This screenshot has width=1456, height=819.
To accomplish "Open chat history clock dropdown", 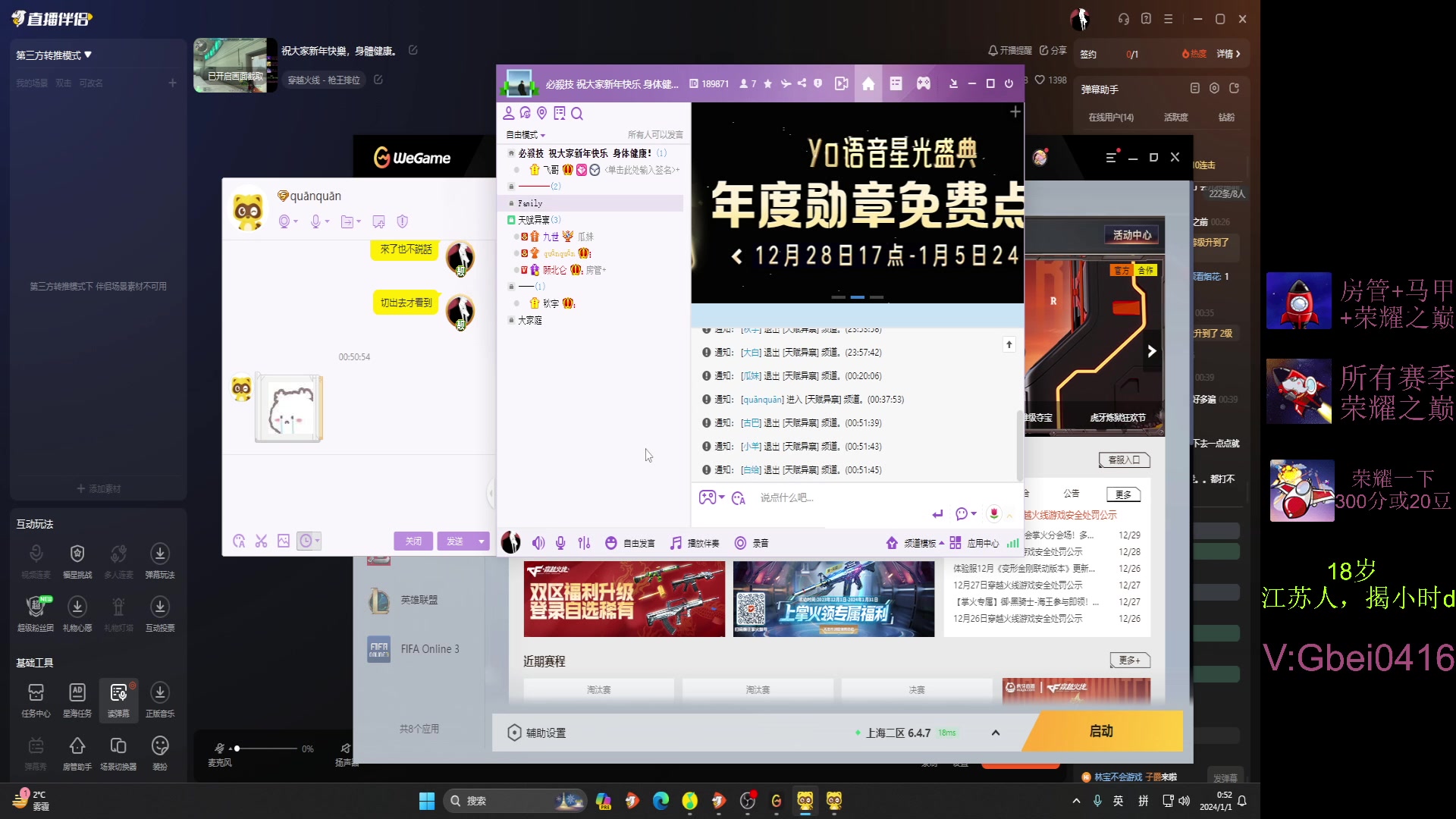I will click(x=309, y=541).
